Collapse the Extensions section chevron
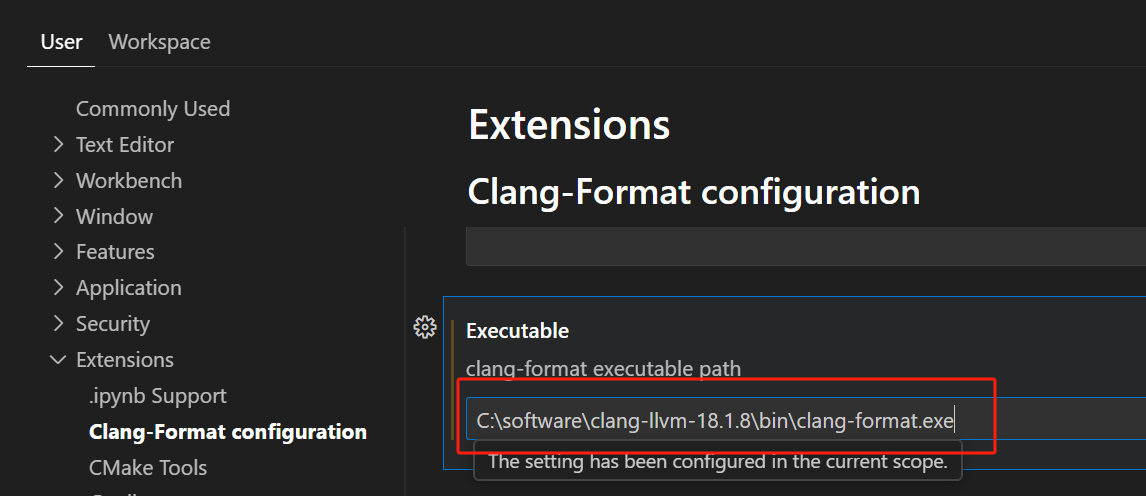Image resolution: width=1146 pixels, height=496 pixels. (x=58, y=360)
